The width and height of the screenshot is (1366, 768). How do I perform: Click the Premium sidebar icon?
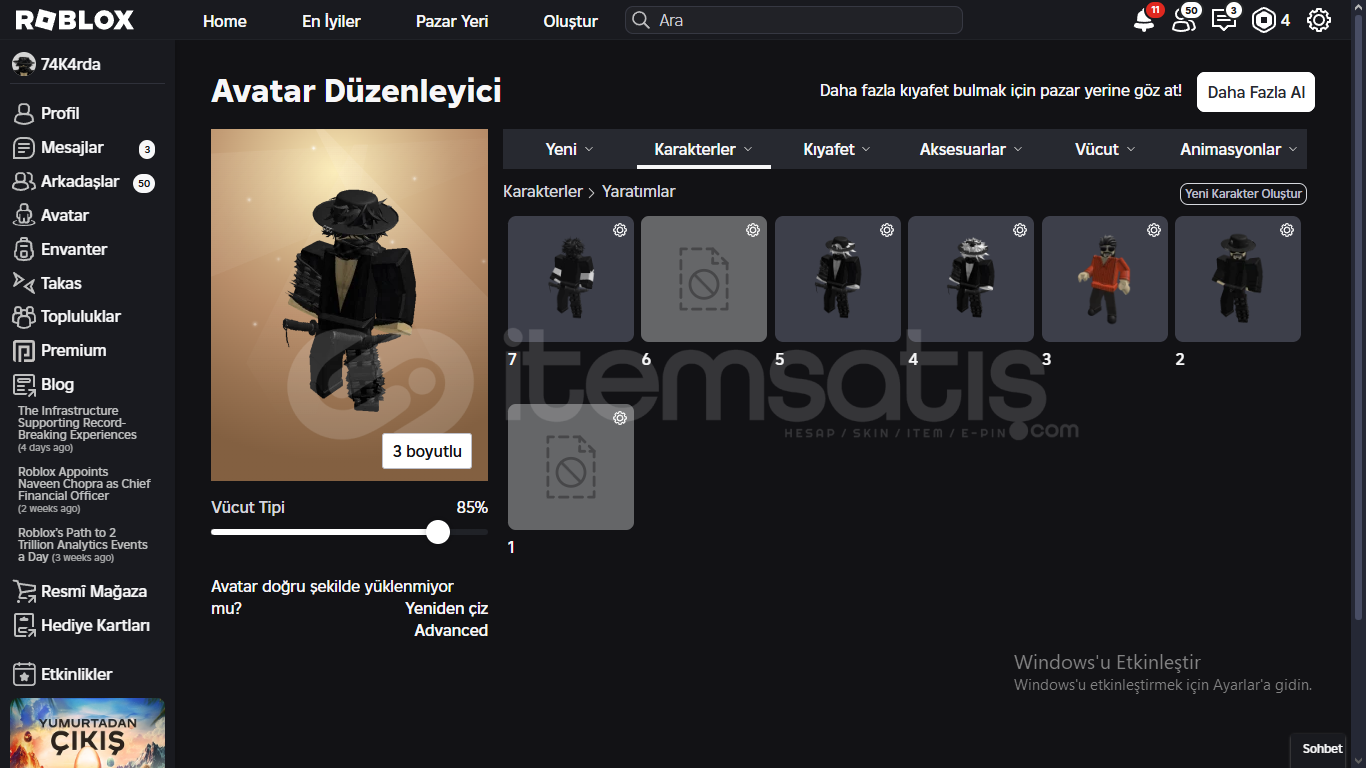pyautogui.click(x=24, y=351)
